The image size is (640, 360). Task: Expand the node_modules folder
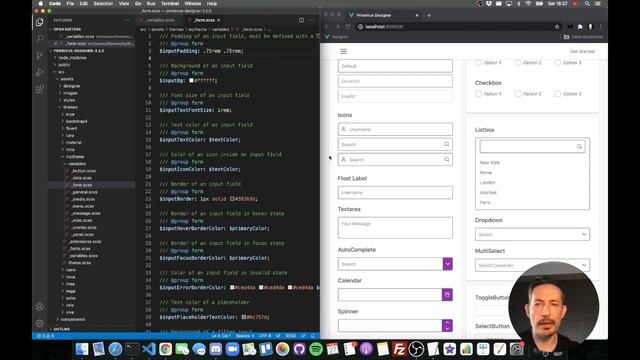click(x=72, y=58)
